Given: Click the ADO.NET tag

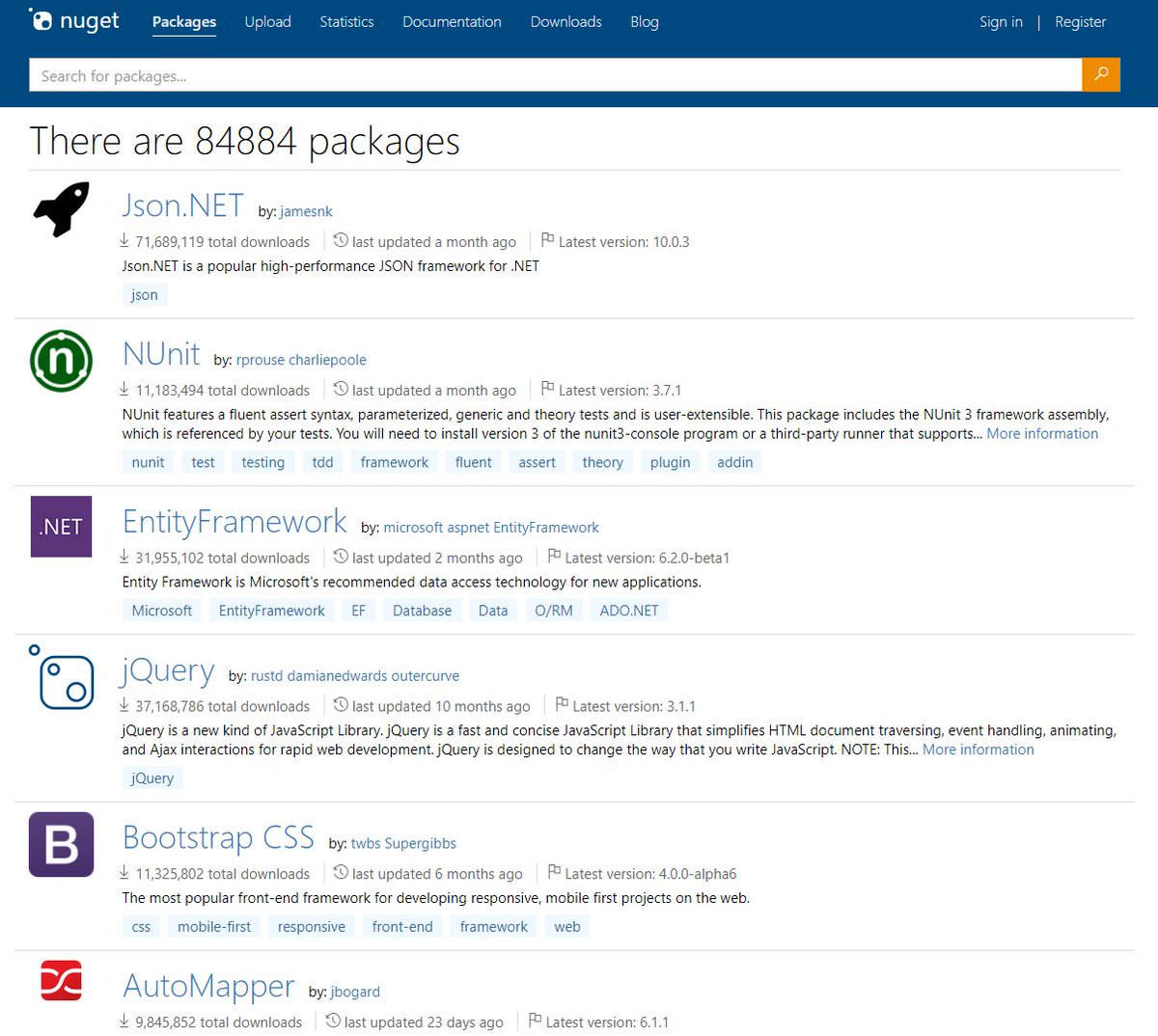Looking at the screenshot, I should [629, 611].
